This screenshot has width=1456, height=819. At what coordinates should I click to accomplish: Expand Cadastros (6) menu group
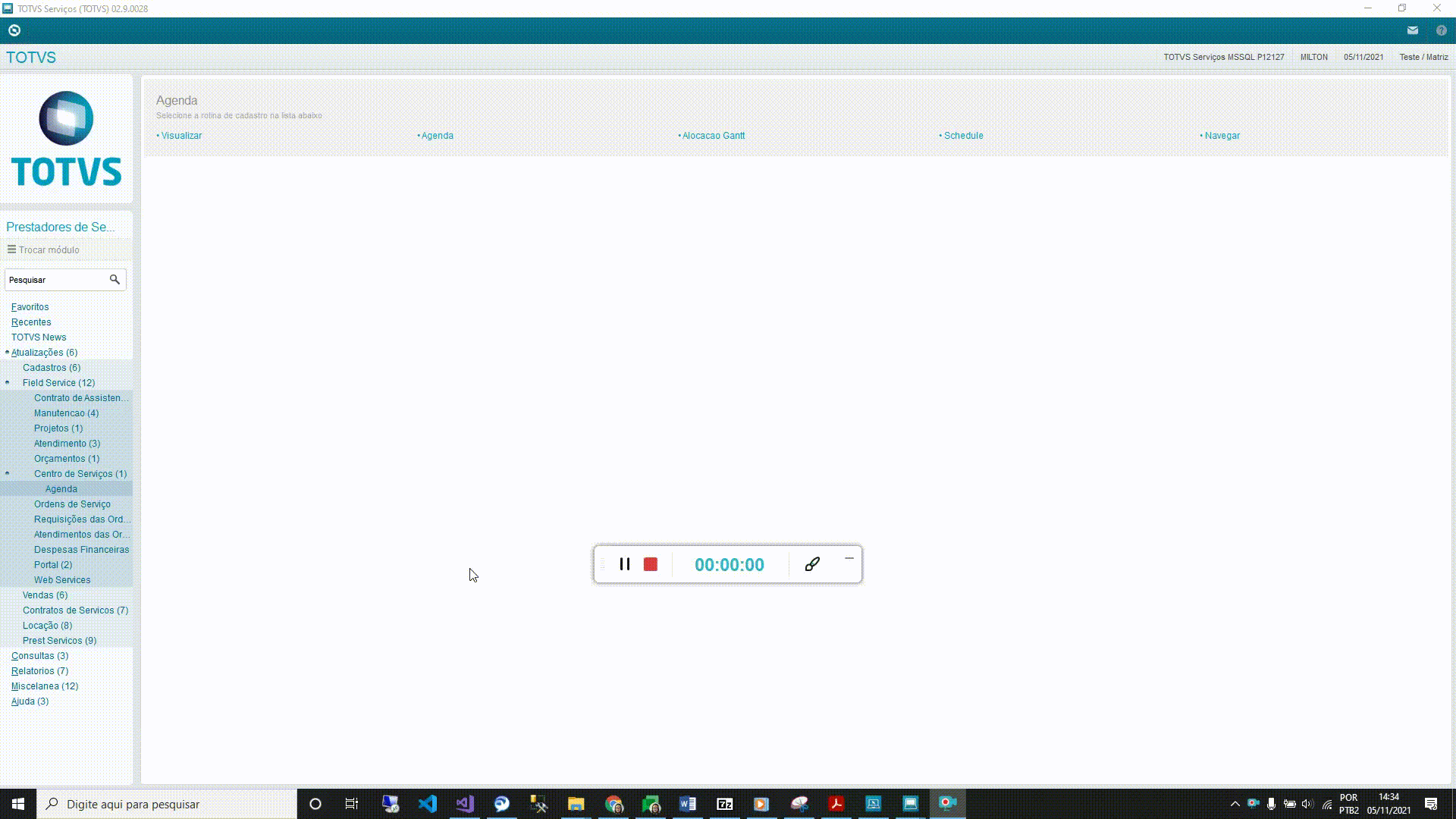[x=52, y=368]
